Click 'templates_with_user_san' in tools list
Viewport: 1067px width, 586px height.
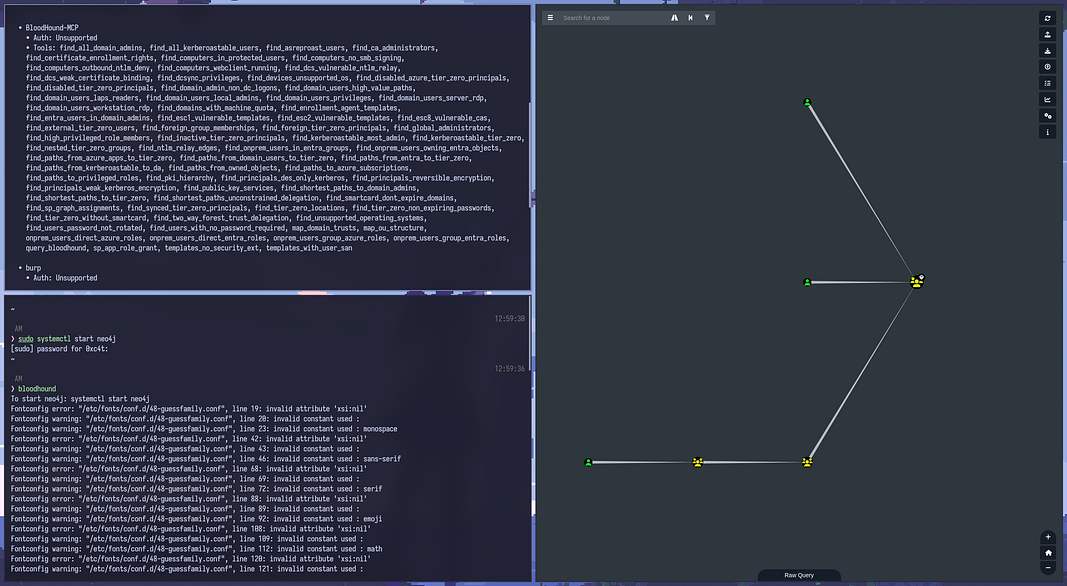coord(309,248)
